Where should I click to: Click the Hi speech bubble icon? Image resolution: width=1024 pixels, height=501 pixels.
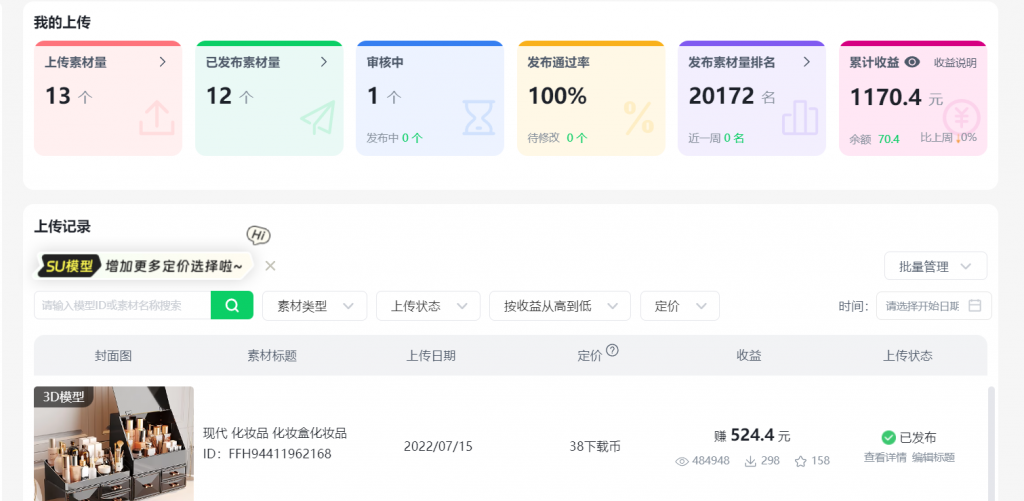(258, 235)
